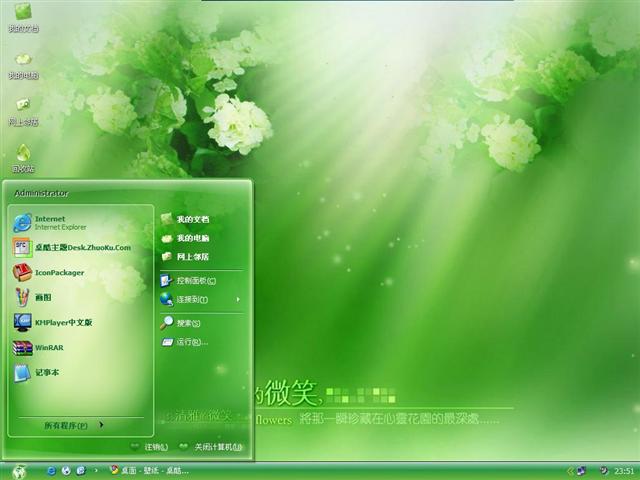
Task: Click second quick launch globe icon
Action: click(x=66, y=471)
